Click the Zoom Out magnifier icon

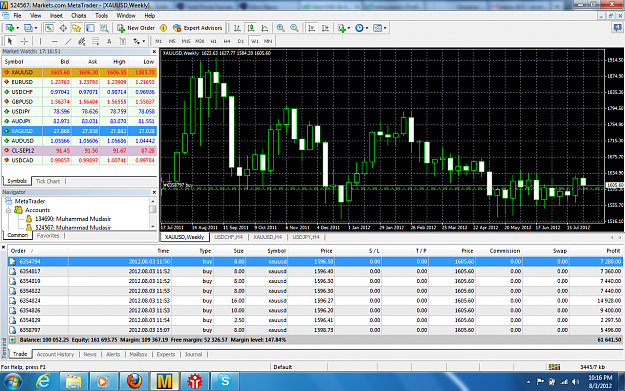pyautogui.click(x=294, y=28)
